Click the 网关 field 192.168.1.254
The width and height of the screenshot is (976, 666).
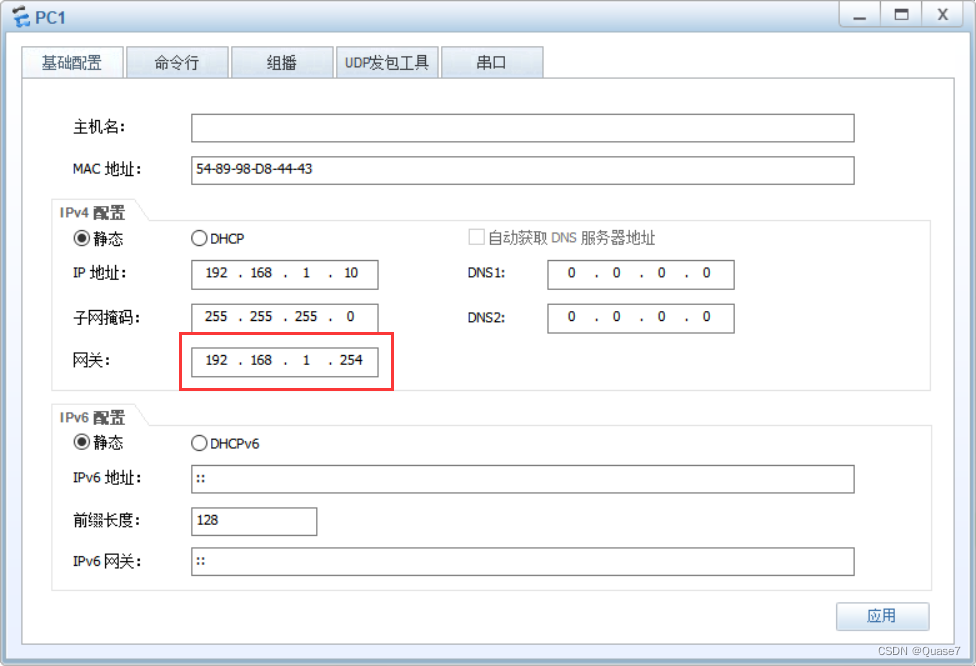(x=284, y=362)
